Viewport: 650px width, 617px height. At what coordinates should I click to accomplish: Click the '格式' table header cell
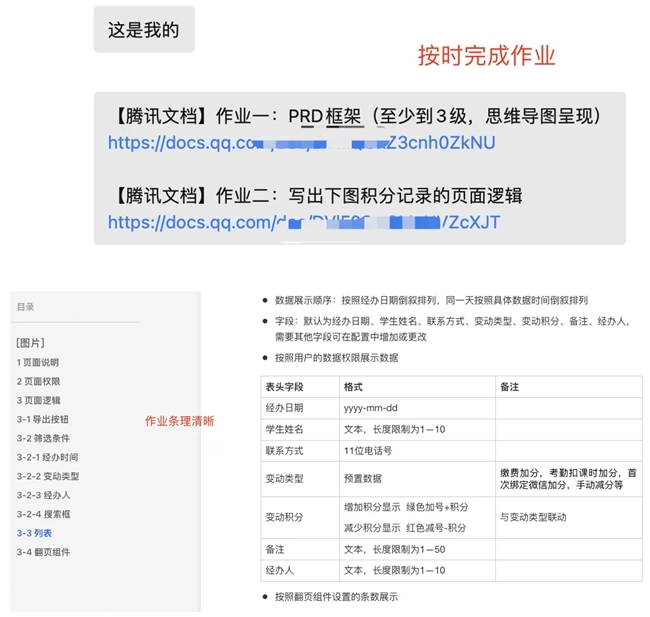[417, 387]
